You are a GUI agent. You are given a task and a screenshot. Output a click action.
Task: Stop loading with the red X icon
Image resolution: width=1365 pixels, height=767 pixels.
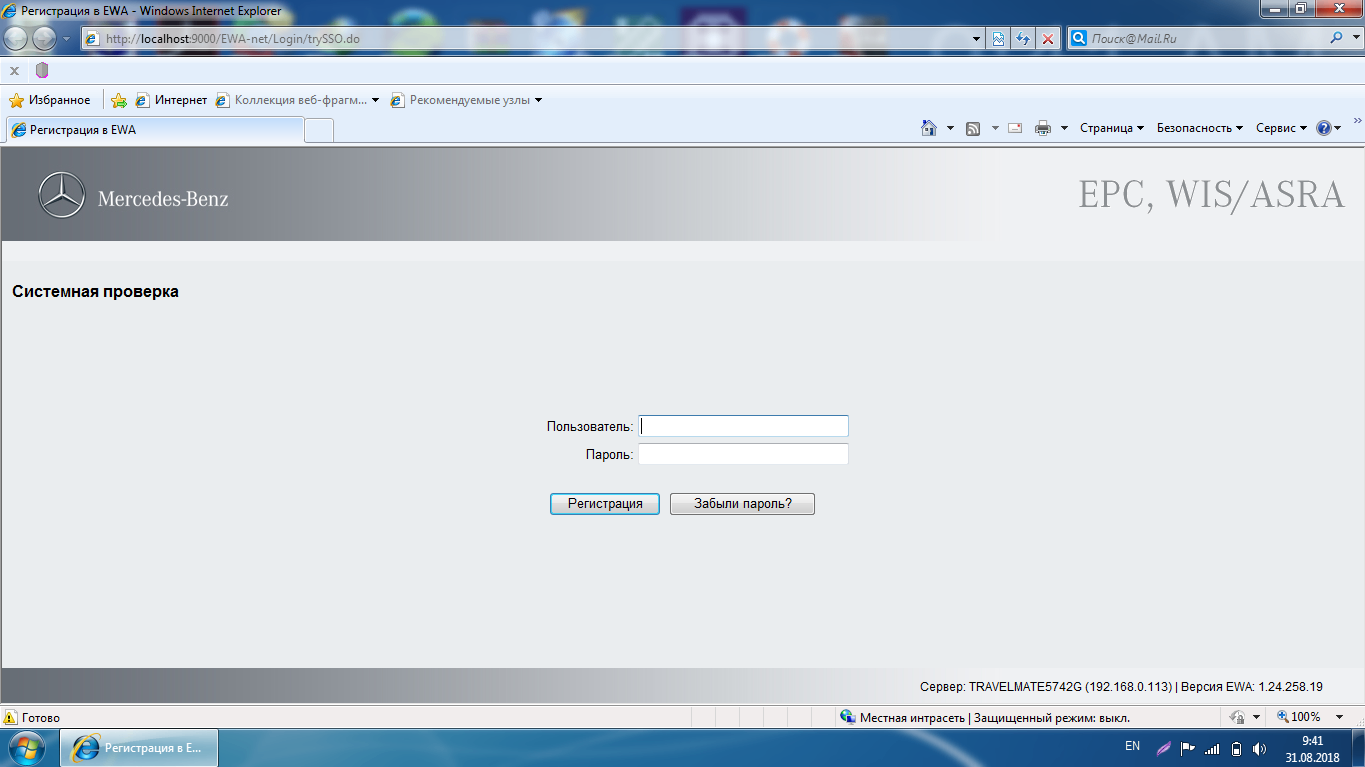[x=1048, y=39]
